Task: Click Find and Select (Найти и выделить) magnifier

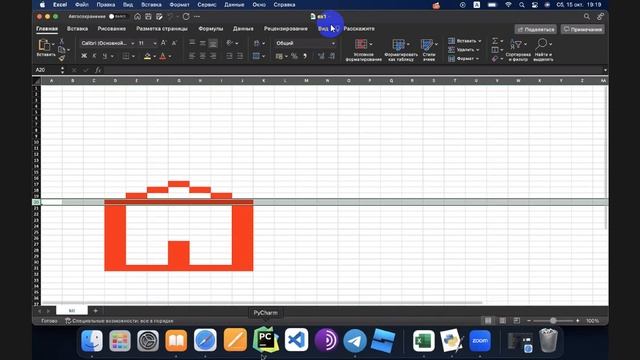Action: click(x=541, y=44)
